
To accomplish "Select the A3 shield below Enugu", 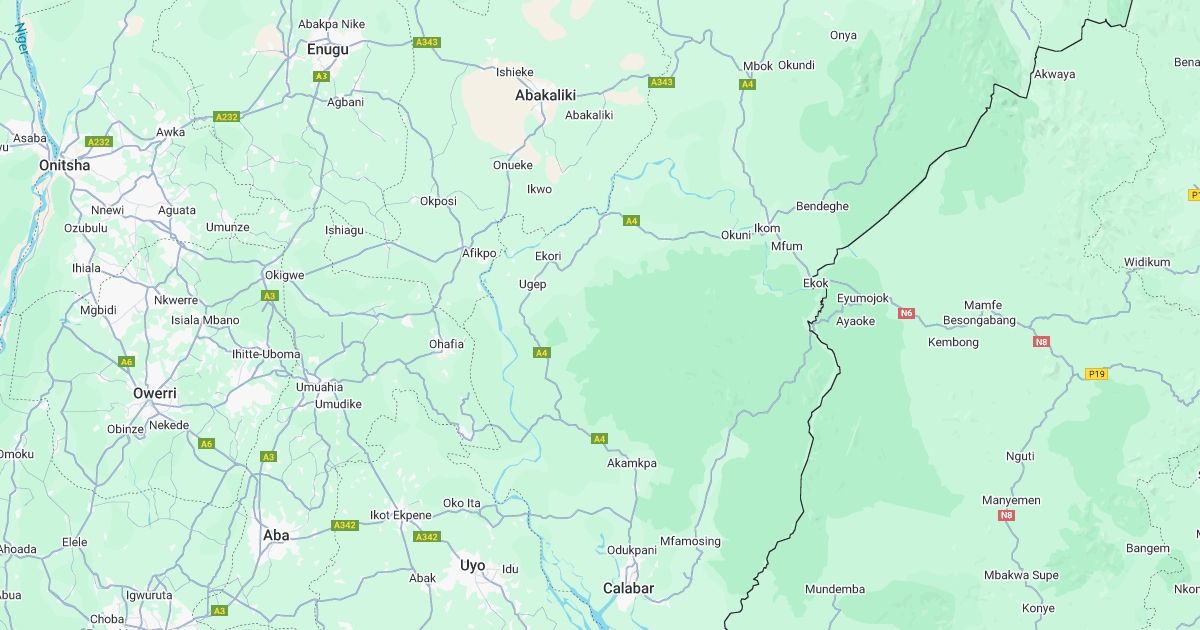I will tap(321, 76).
